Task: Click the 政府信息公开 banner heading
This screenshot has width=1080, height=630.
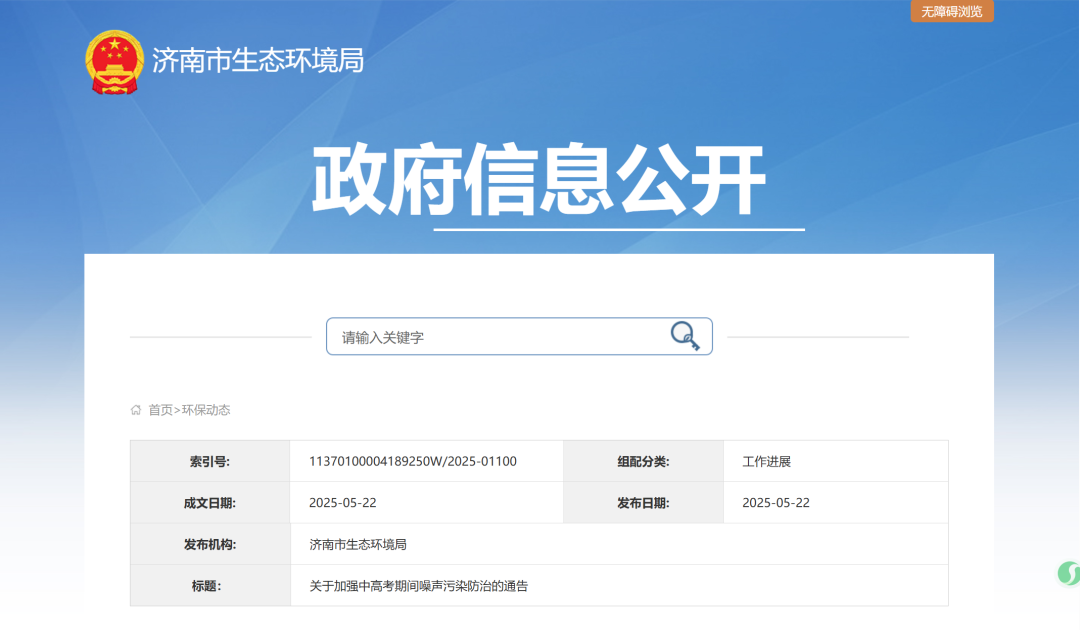Action: 541,175
